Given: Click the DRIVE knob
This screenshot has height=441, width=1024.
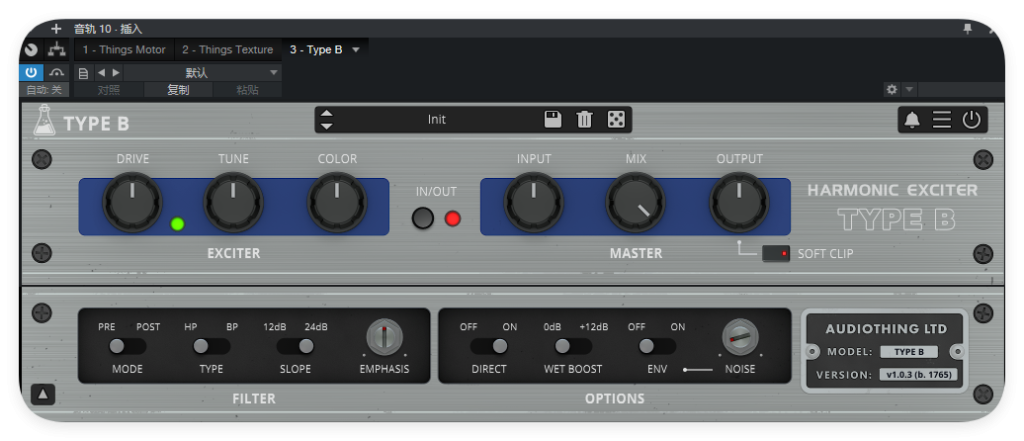Looking at the screenshot, I should tap(132, 202).
